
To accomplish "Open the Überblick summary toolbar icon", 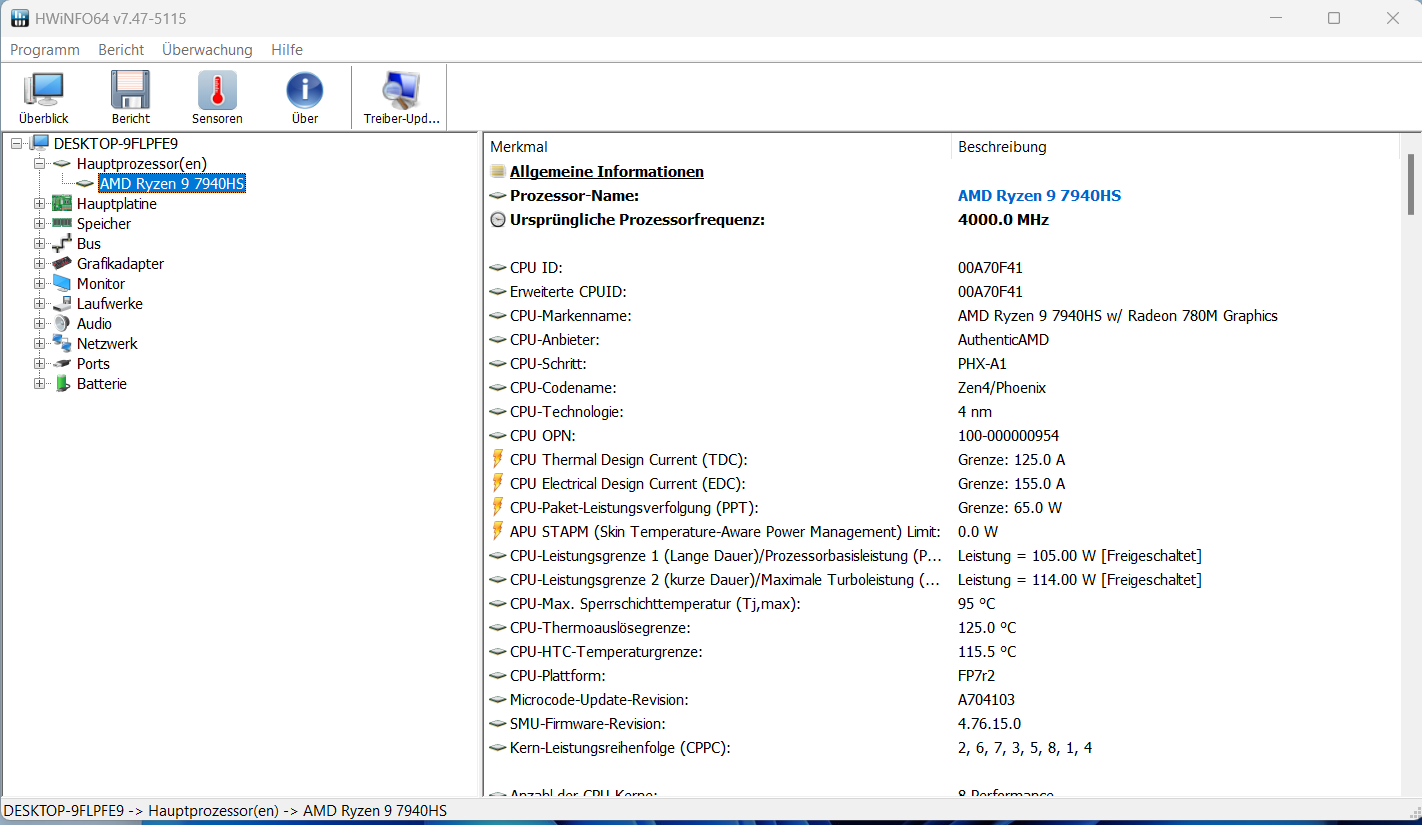I will [43, 90].
